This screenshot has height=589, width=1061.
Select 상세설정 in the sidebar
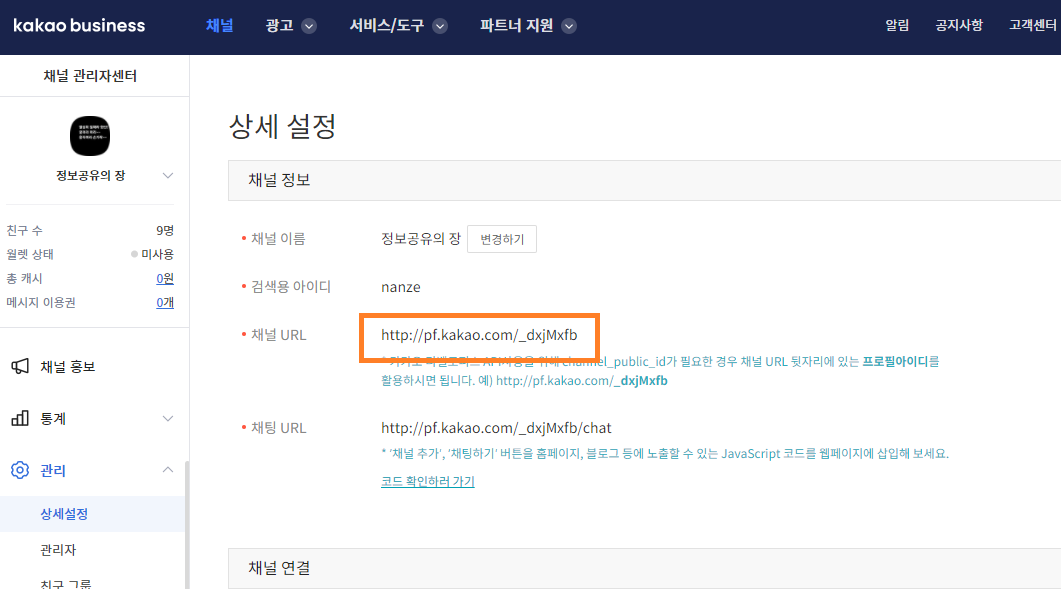pyautogui.click(x=92, y=514)
